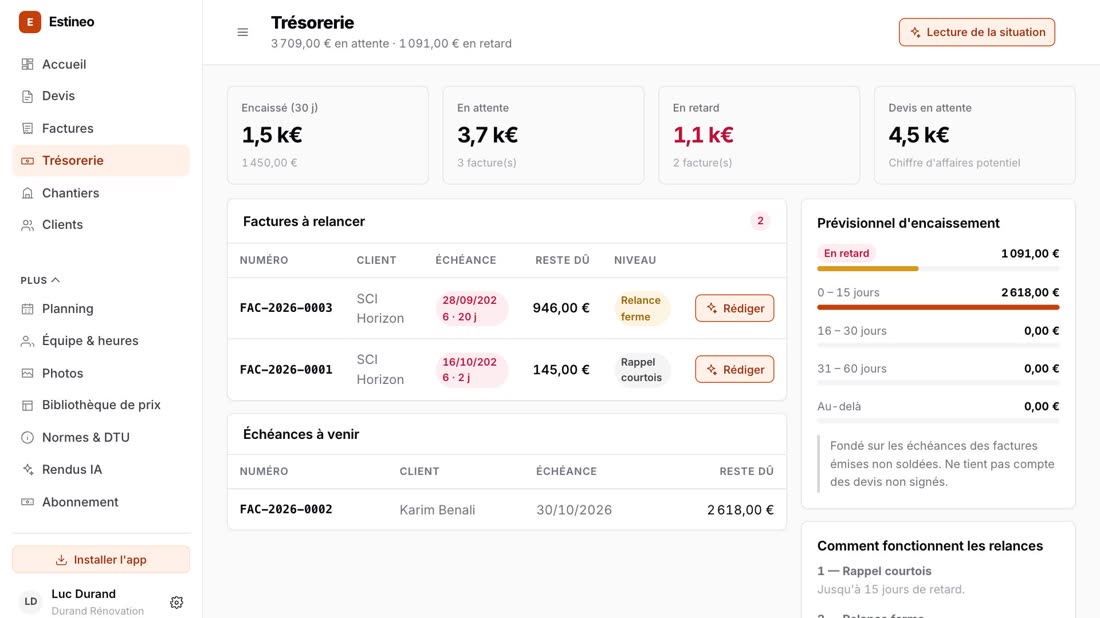The height and width of the screenshot is (618, 1100).
Task: Go to Accueil page
Action: pos(101,65)
